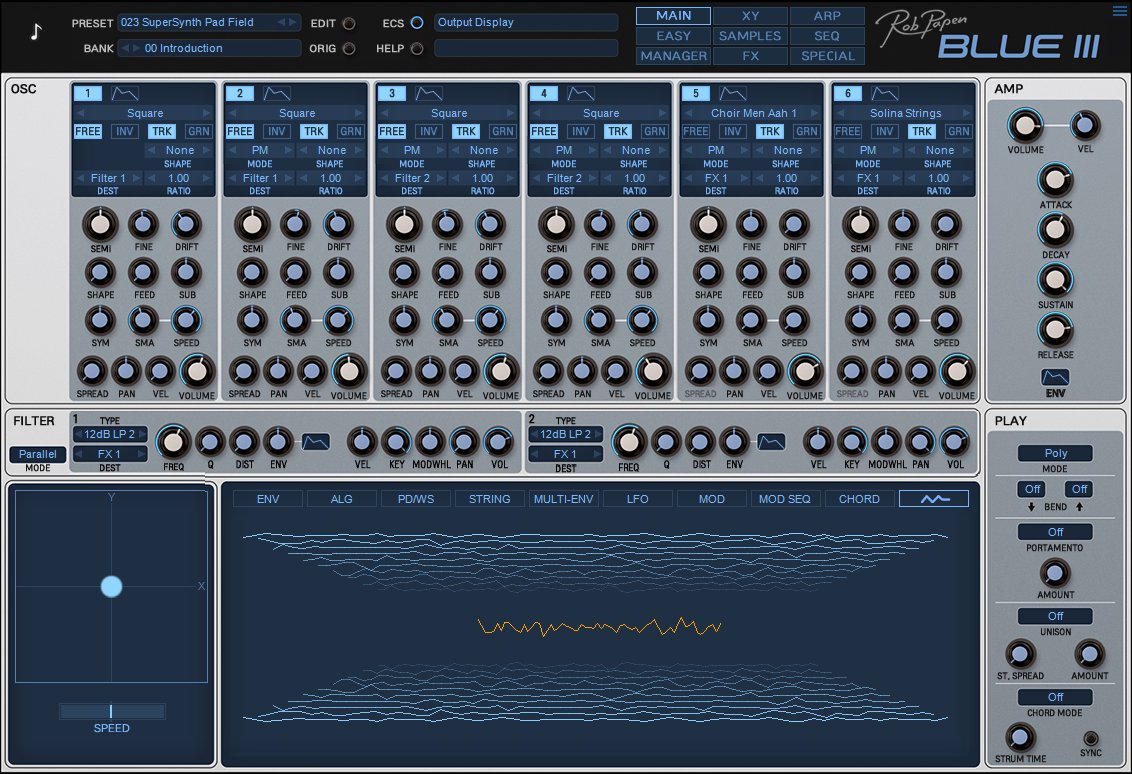This screenshot has width=1132, height=774.
Task: Open the Choir Men Aah 1 waveform selector
Action: tap(751, 112)
